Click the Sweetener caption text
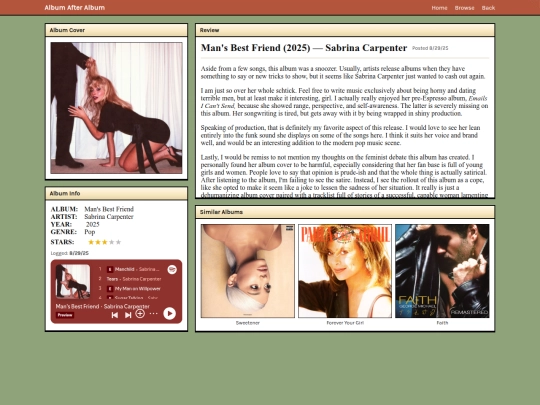The width and height of the screenshot is (540, 405). [248, 323]
